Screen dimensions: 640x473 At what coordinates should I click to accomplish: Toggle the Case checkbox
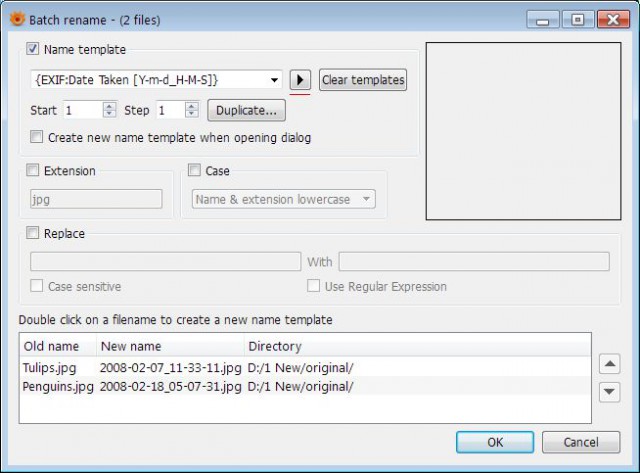[194, 170]
